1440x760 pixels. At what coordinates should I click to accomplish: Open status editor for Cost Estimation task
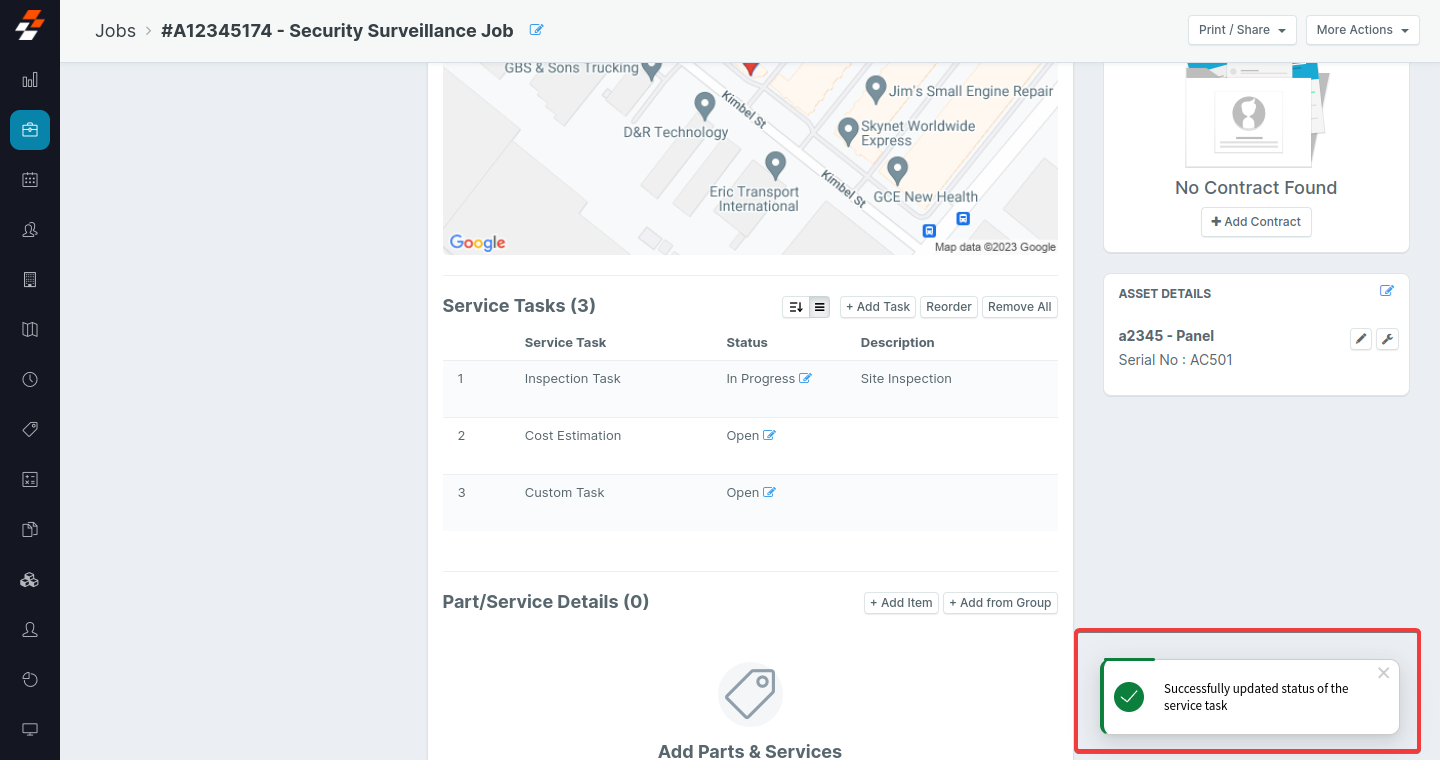point(768,435)
